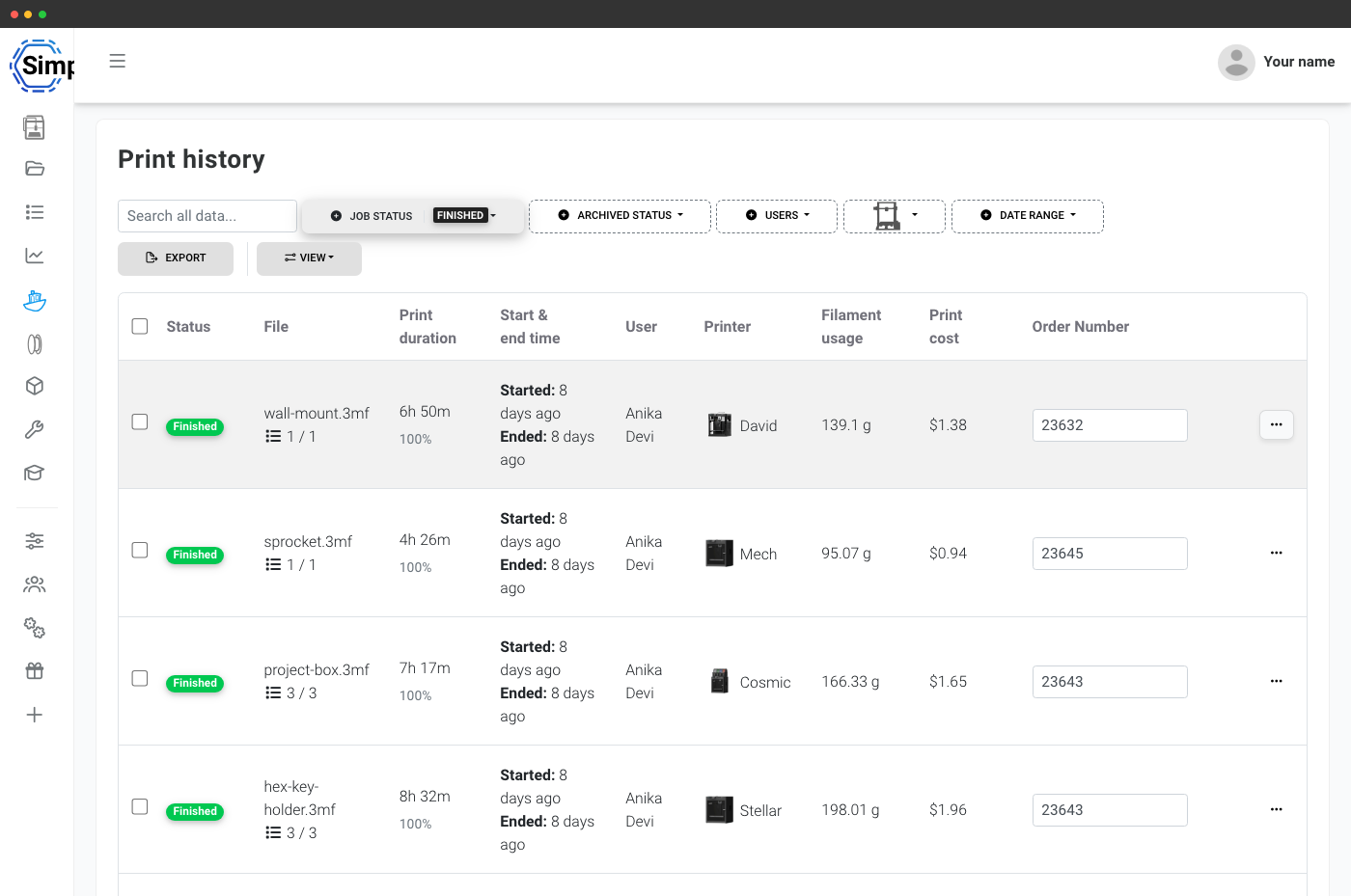1351x896 pixels.
Task: Open the printers icon in sidebar
Action: [35, 127]
